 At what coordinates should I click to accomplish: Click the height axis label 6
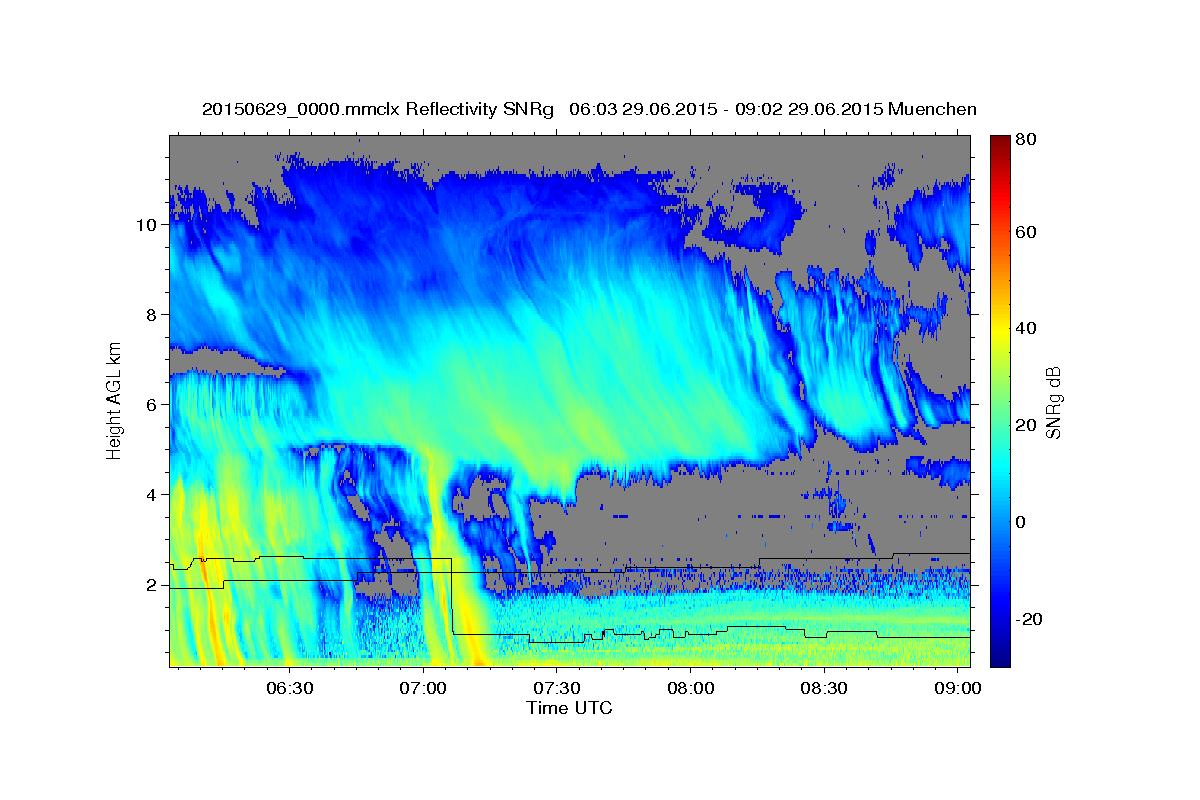(x=154, y=405)
